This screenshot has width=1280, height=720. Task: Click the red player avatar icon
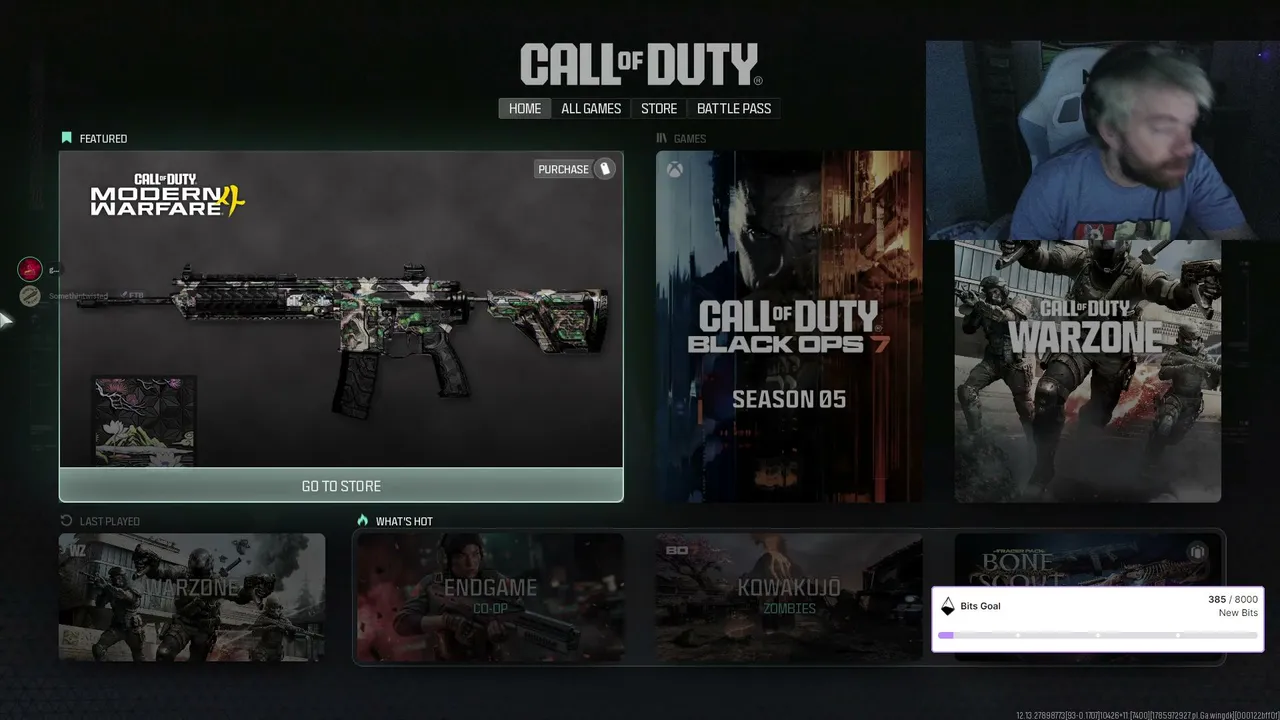(31, 269)
